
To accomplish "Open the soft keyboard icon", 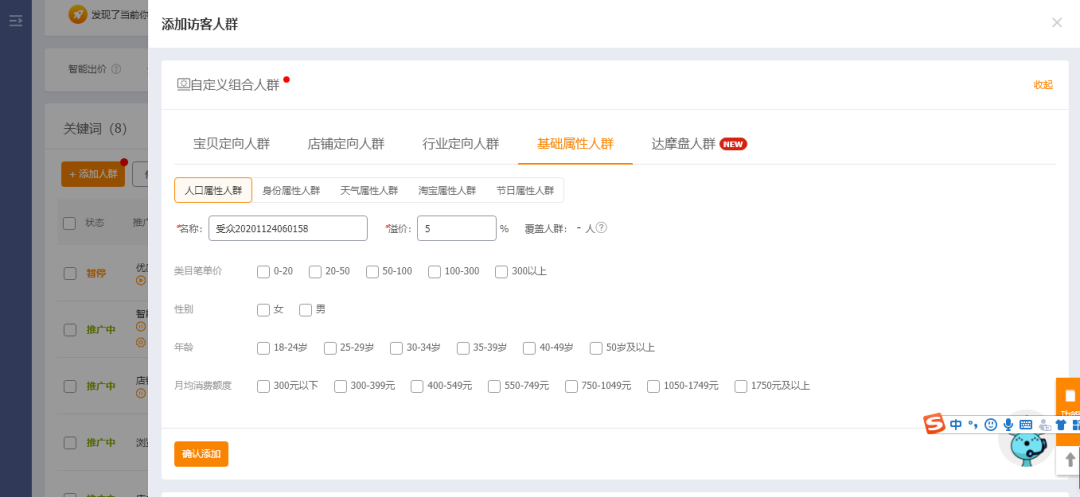I will 1026,425.
